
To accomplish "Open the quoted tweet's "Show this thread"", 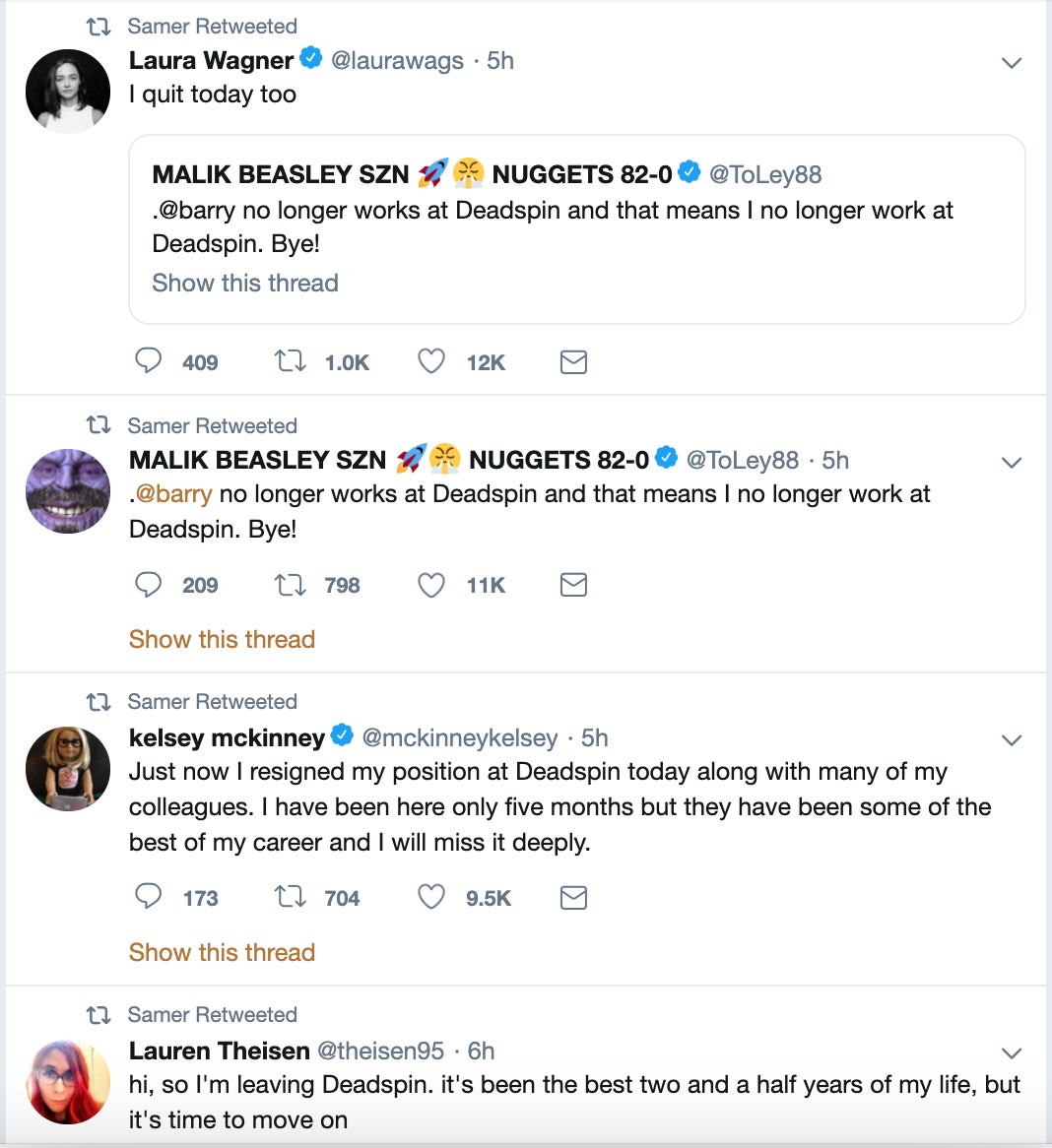I will (245, 284).
